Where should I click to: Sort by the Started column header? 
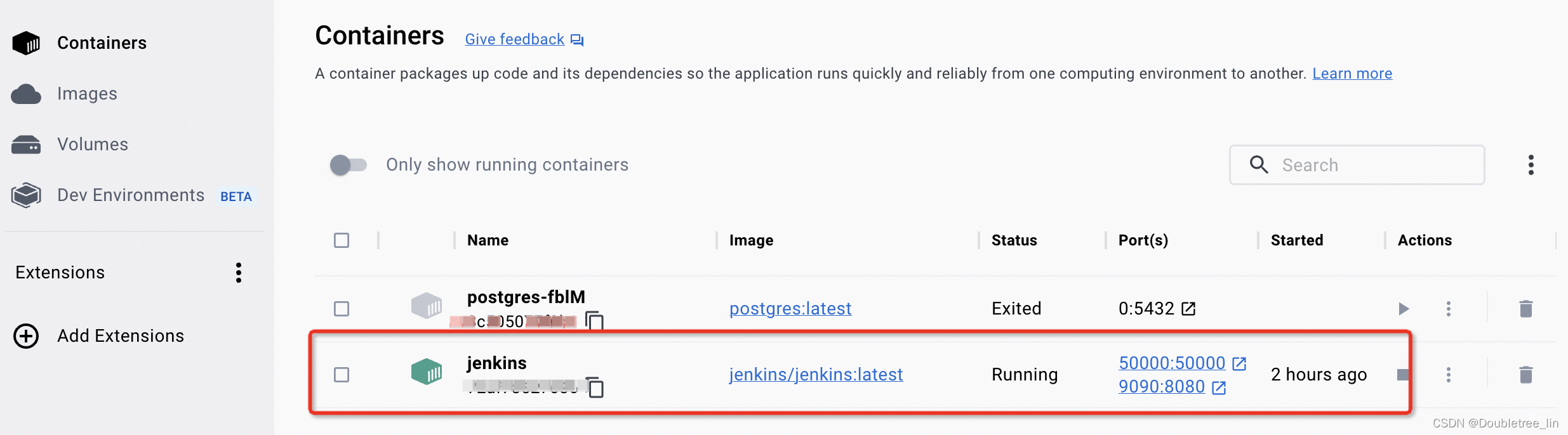1297,240
